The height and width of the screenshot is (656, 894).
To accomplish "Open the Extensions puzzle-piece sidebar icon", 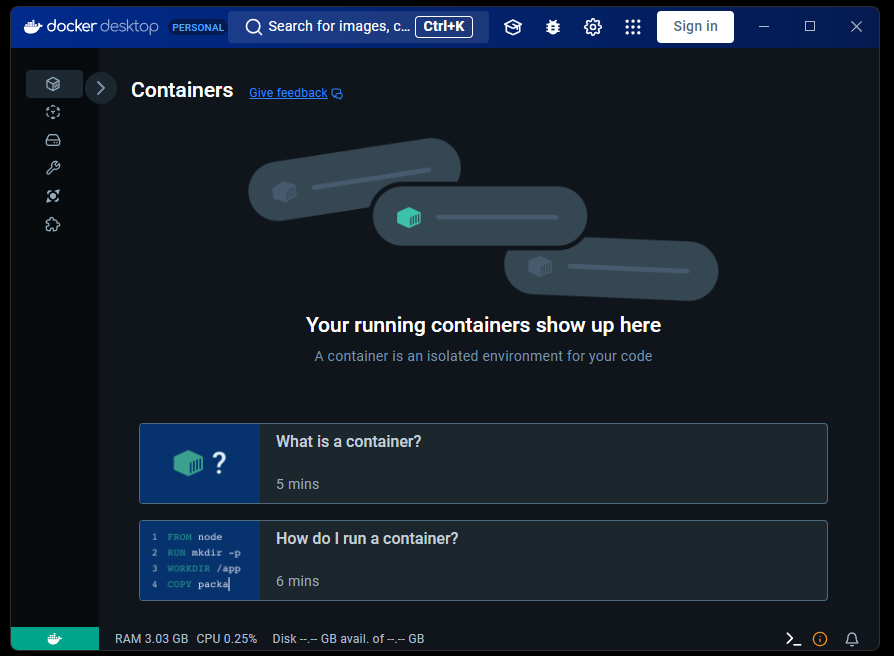I will pos(53,225).
